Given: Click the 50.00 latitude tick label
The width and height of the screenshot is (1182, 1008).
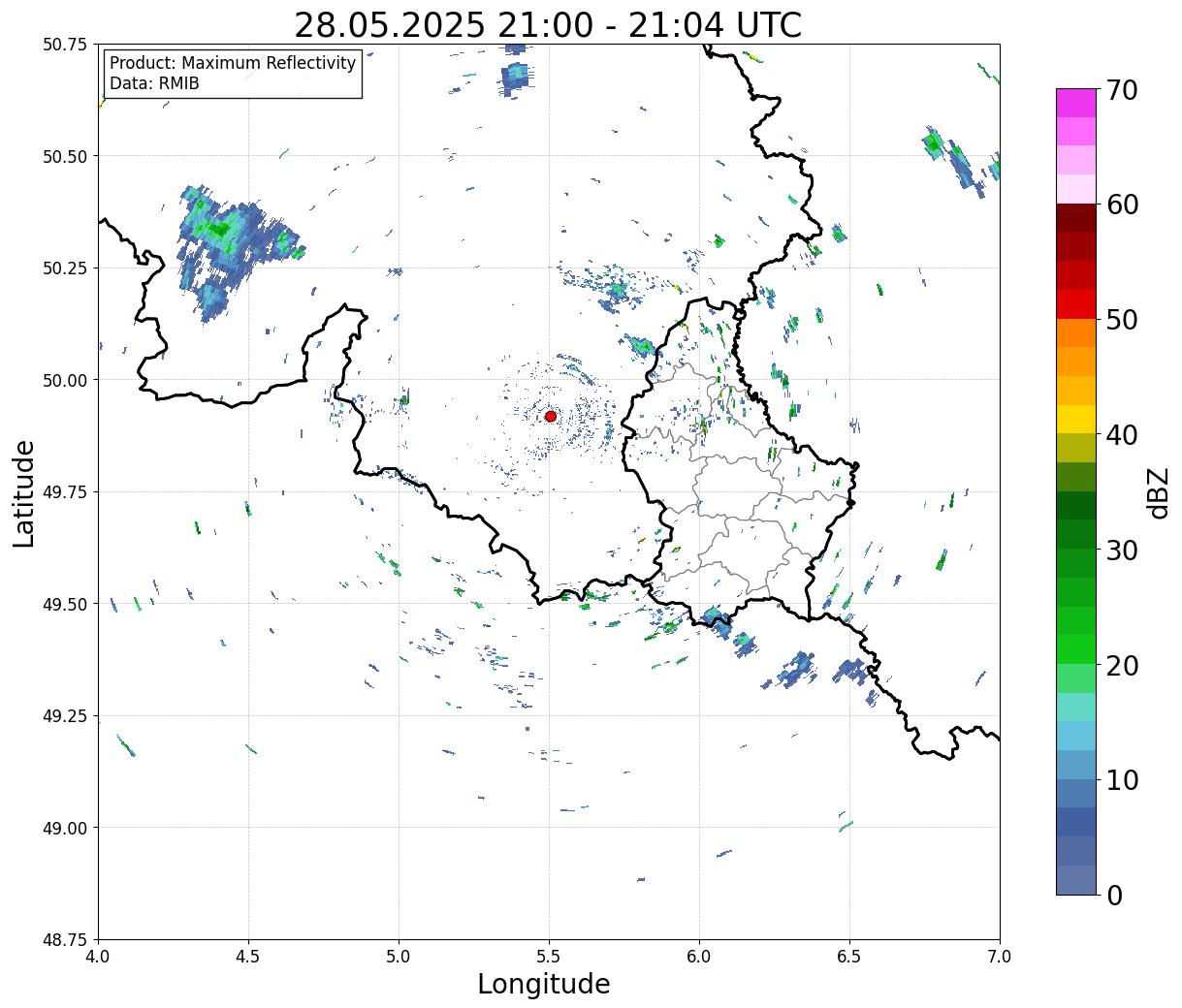Looking at the screenshot, I should pos(65,380).
